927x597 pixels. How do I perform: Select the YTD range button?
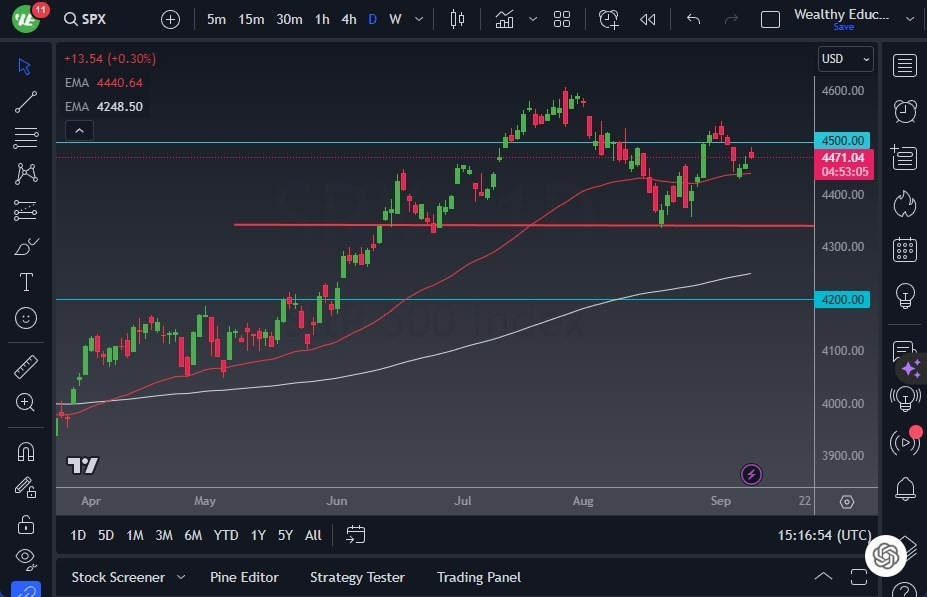[x=225, y=535]
